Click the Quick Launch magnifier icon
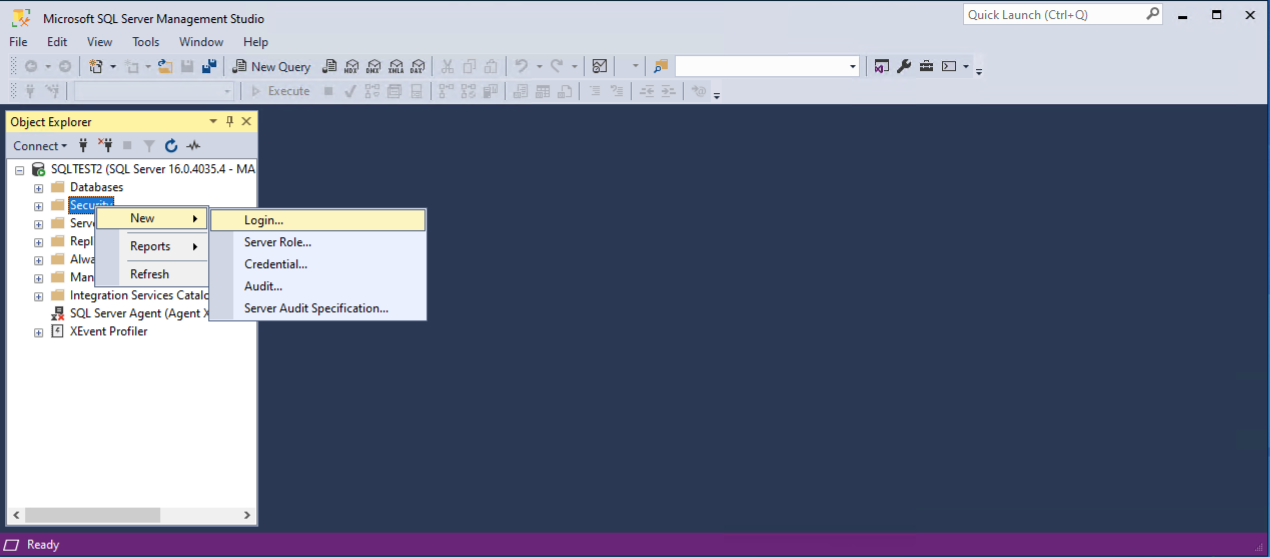The width and height of the screenshot is (1270, 557). (x=1153, y=14)
